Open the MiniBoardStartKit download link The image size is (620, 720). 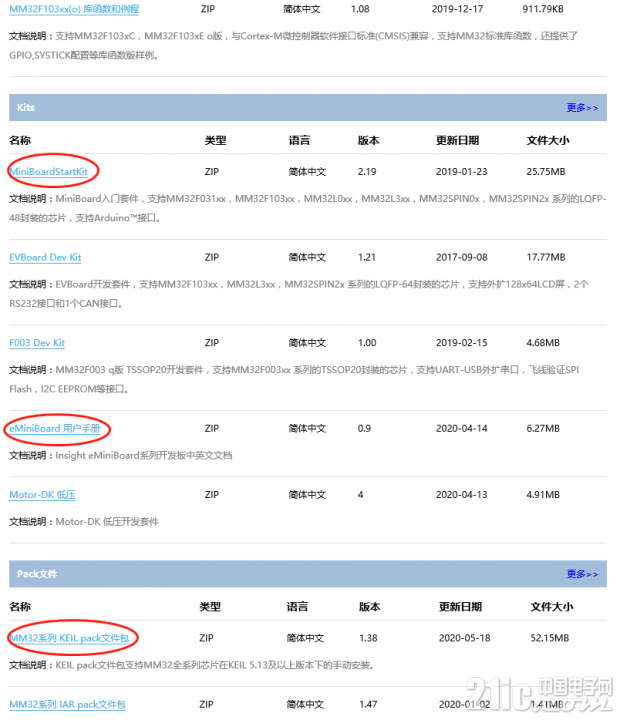(x=49, y=172)
